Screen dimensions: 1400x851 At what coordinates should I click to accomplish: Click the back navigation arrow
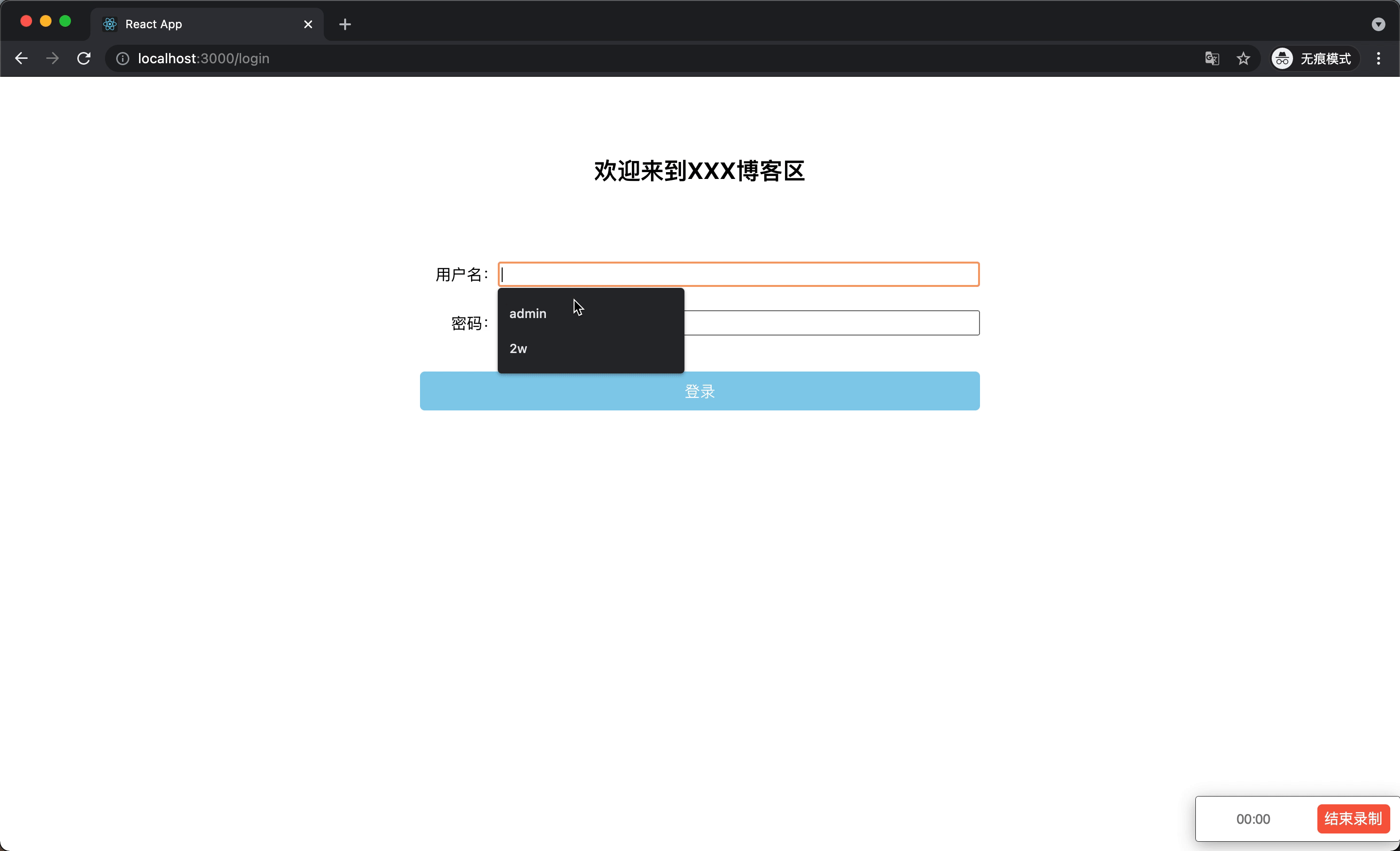21,58
